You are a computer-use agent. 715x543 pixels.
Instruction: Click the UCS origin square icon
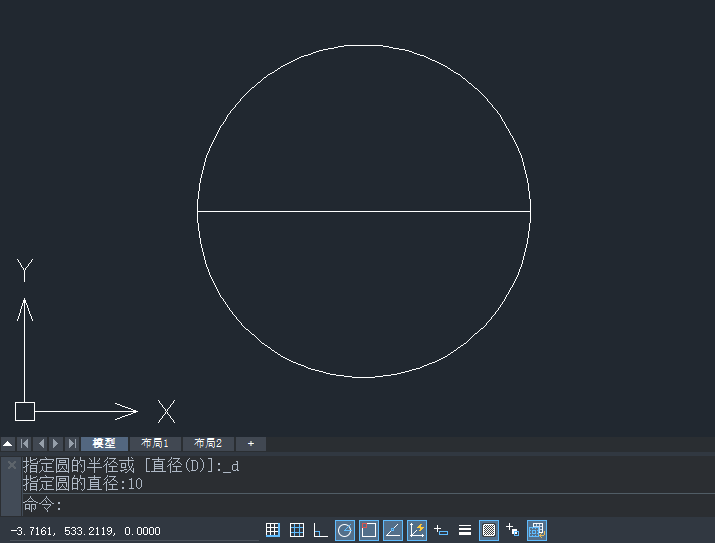coord(25,411)
